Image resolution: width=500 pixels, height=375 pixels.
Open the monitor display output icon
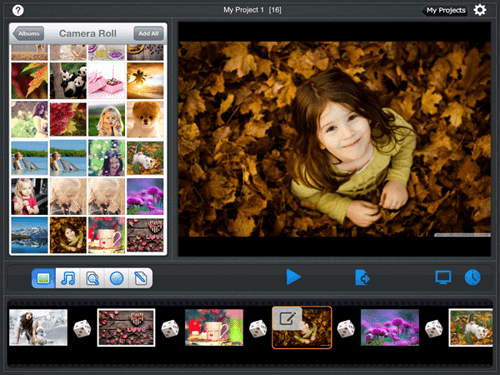(443, 277)
